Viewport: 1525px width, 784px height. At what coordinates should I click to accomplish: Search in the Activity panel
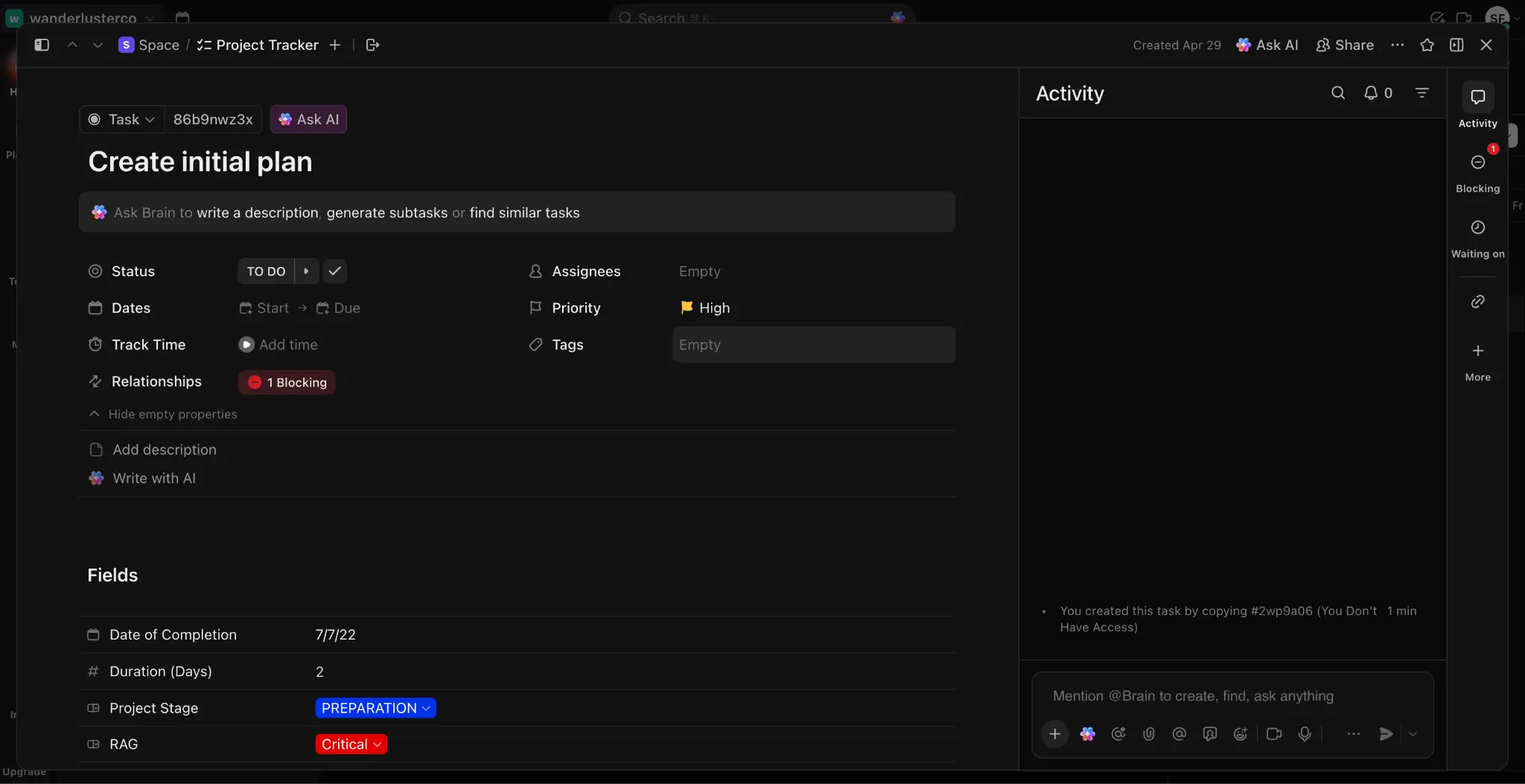coord(1338,92)
